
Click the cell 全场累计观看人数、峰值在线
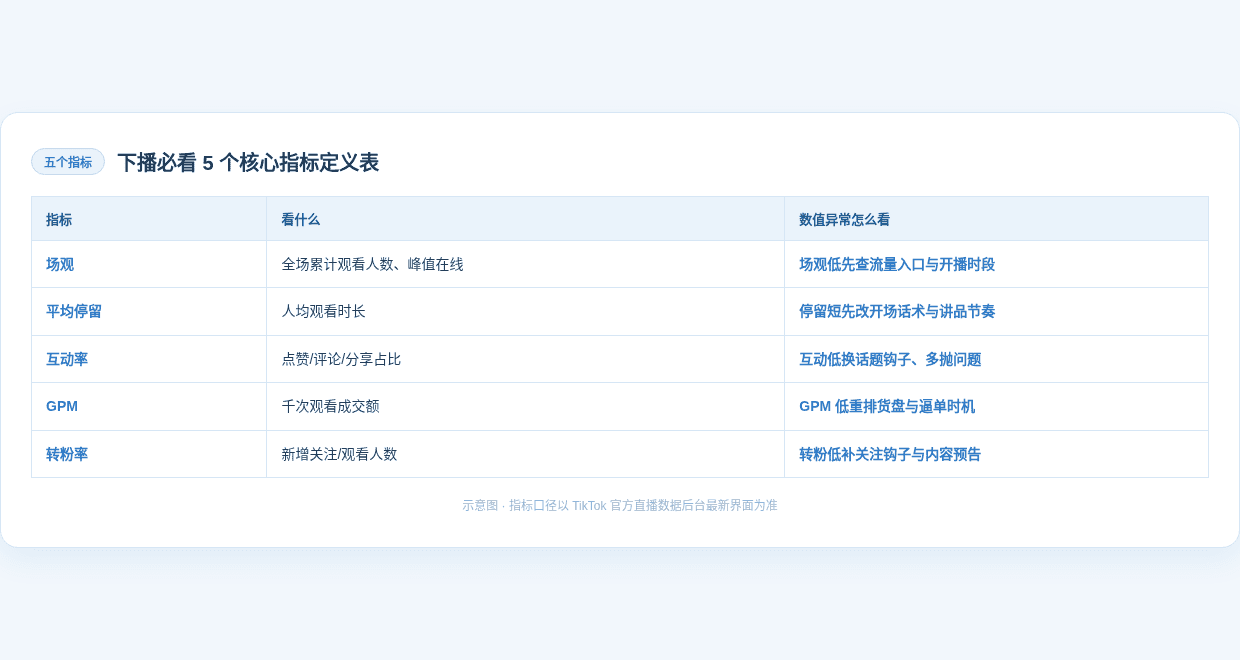click(x=526, y=264)
